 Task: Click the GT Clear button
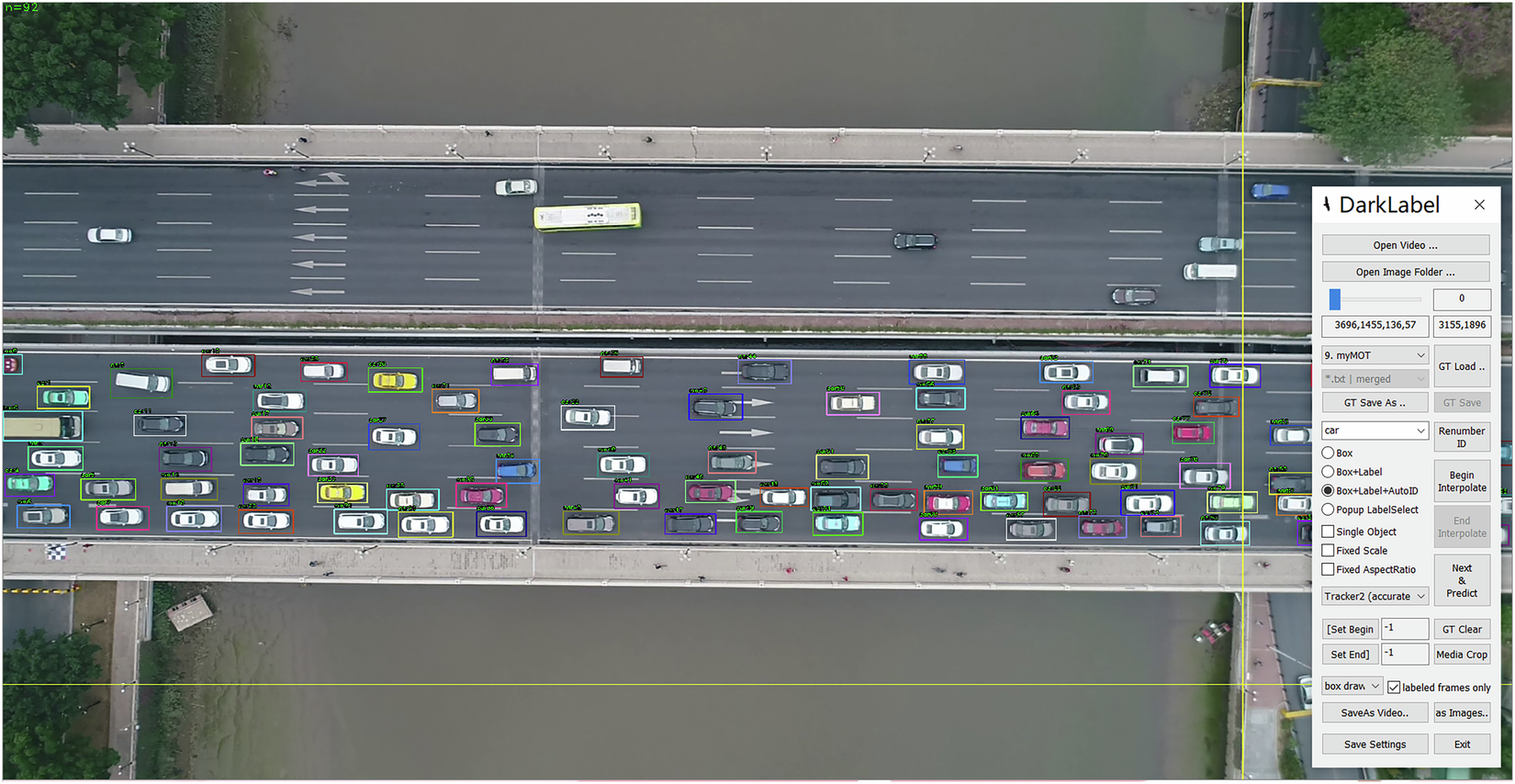[1462, 629]
